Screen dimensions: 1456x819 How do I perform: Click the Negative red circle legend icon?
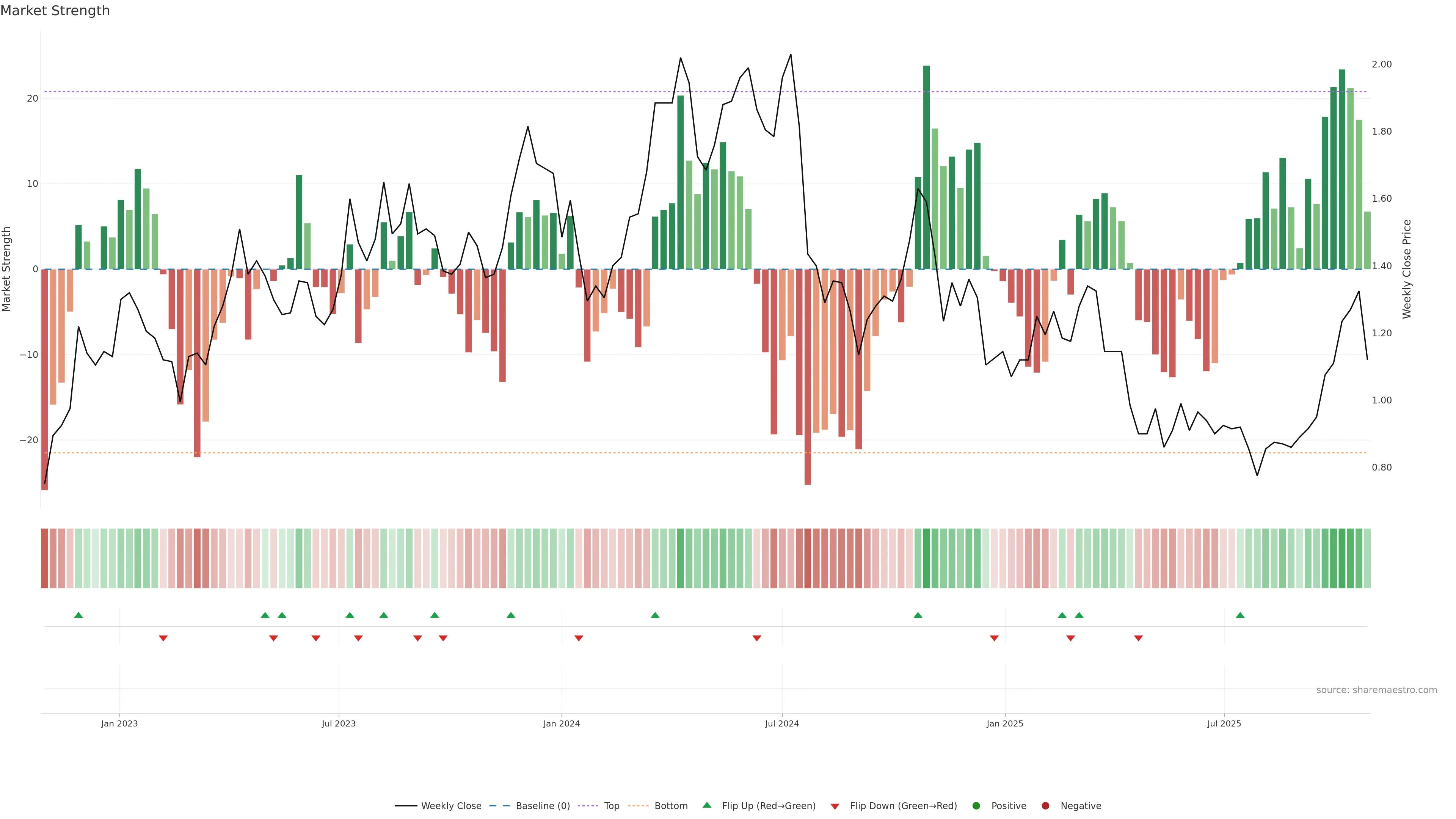click(1045, 805)
